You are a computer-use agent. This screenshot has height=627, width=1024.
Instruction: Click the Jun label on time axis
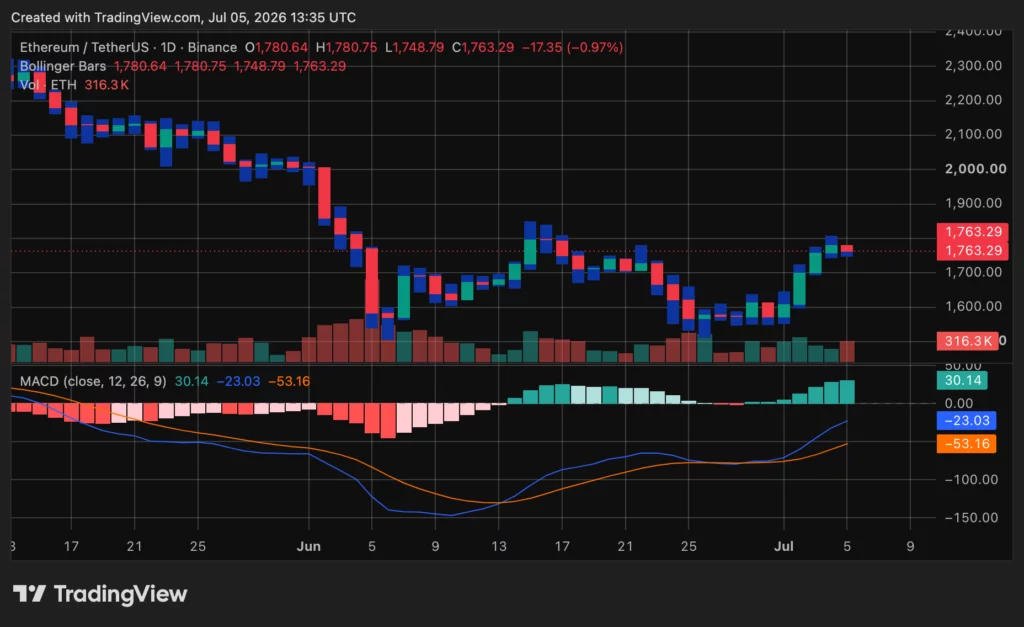pos(308,546)
